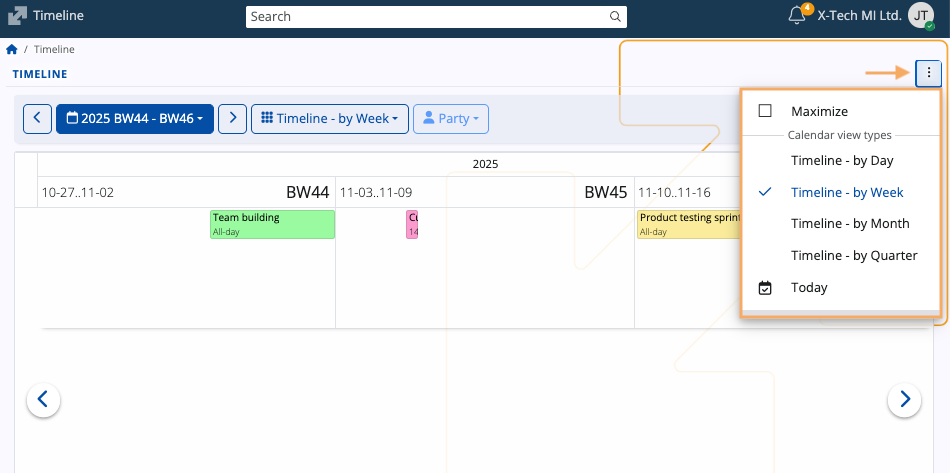Toggle the Maximize checkbox
This screenshot has height=473, width=950.
(x=766, y=111)
